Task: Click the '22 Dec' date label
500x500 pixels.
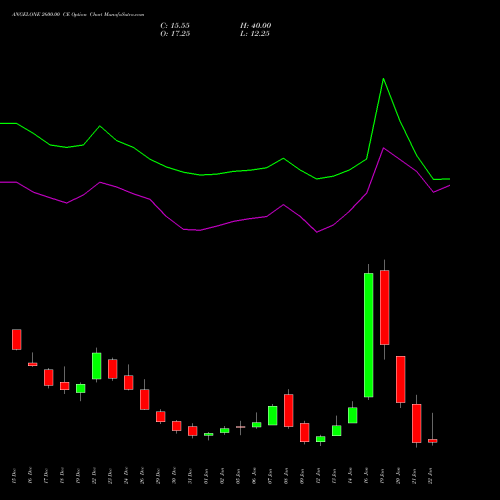Action: pyautogui.click(x=94, y=476)
